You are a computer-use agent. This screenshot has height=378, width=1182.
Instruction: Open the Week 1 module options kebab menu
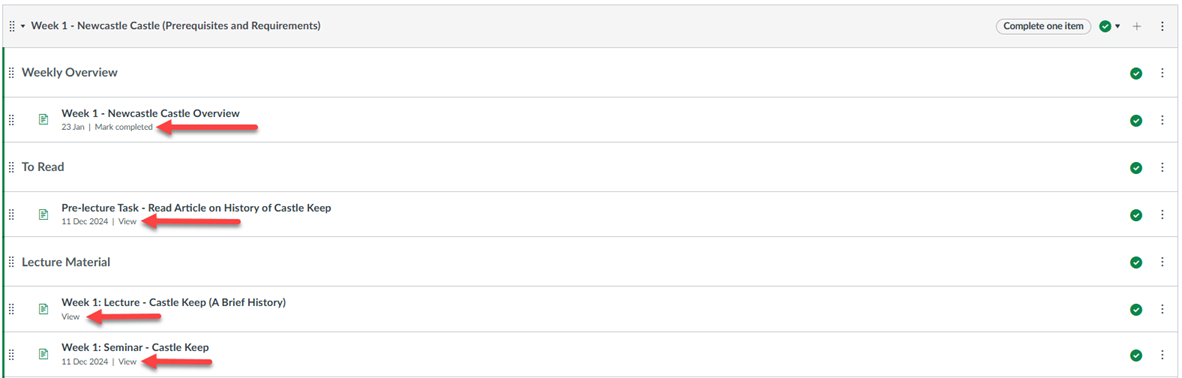pos(1162,26)
